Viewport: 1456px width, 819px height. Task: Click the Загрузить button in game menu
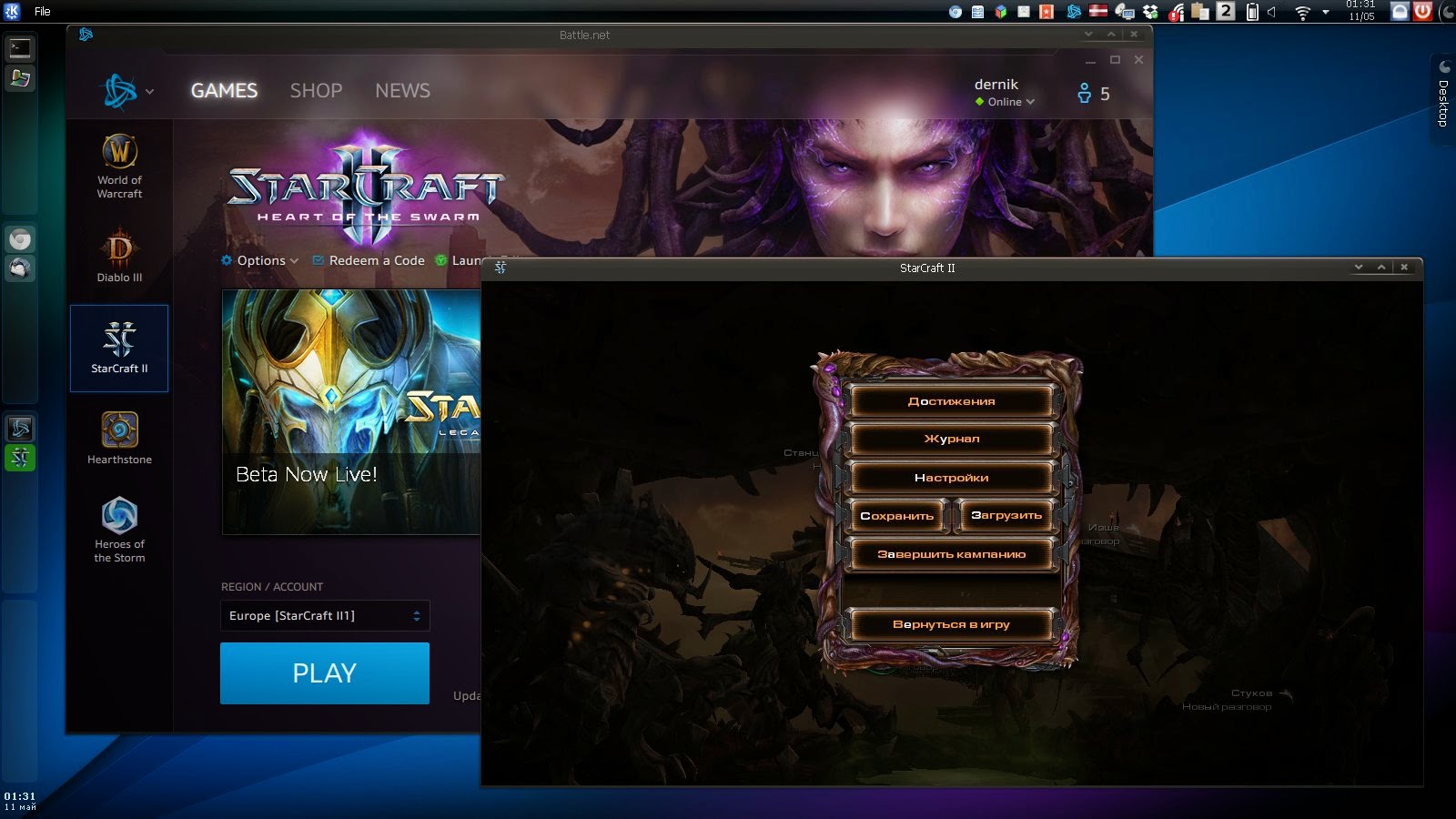click(1006, 516)
